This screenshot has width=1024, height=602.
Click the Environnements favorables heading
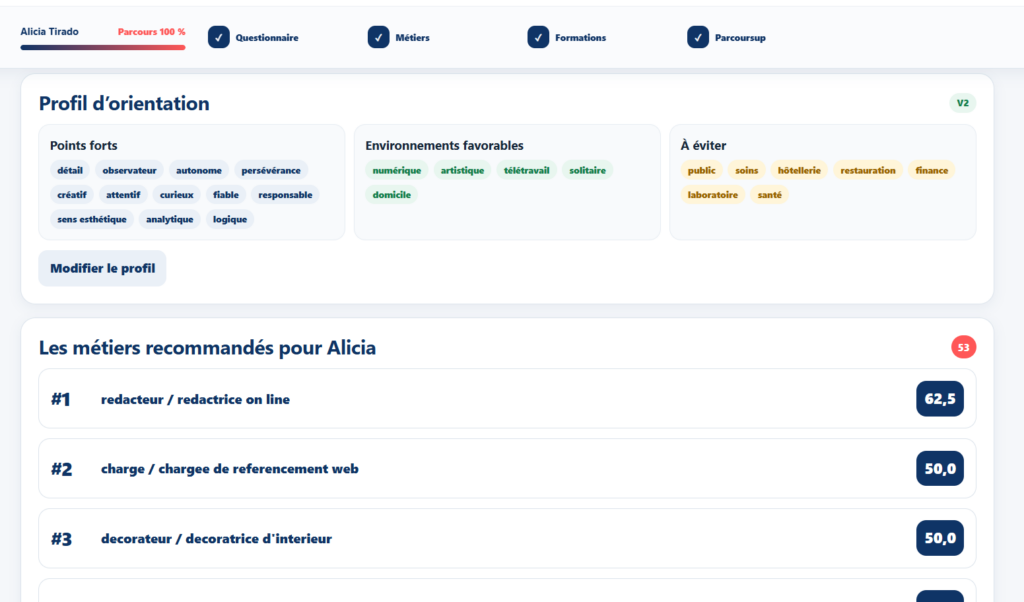(x=444, y=146)
